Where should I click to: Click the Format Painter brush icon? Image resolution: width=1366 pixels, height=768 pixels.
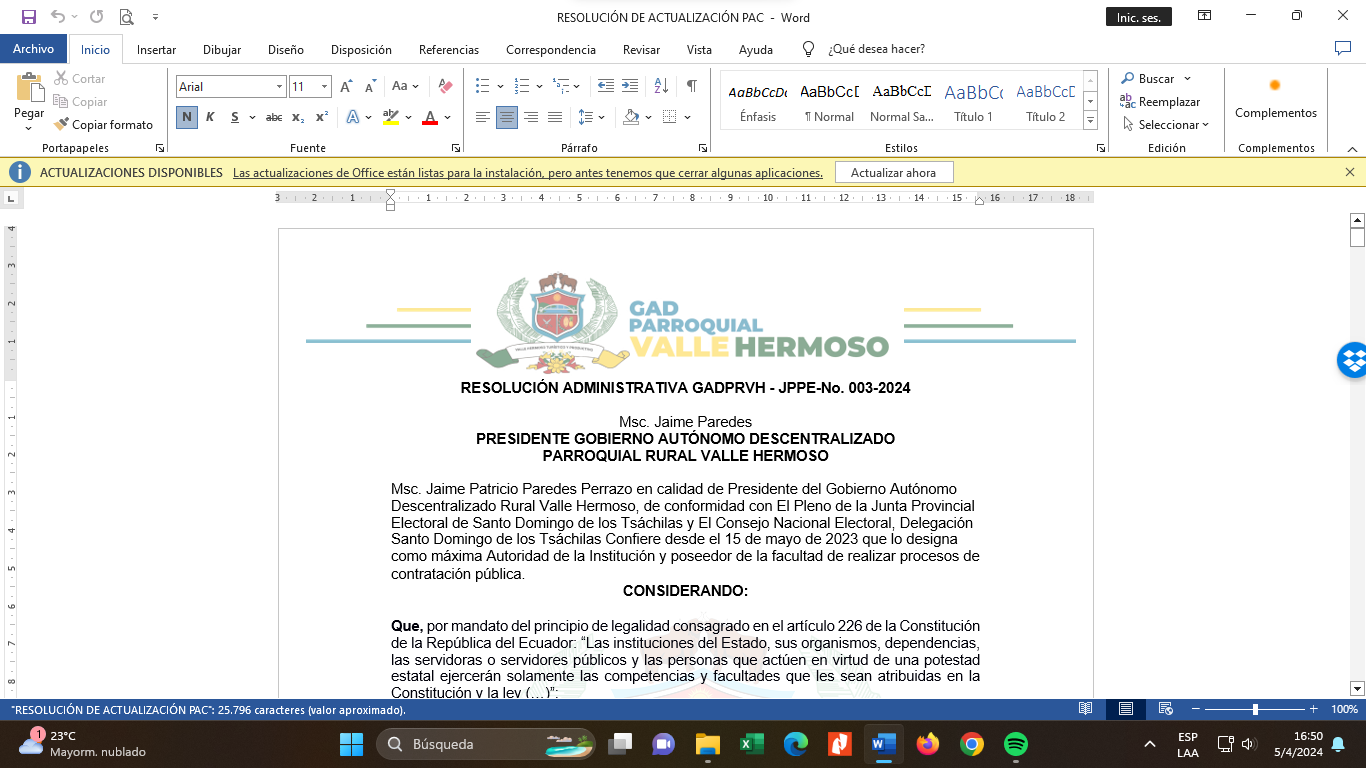62,125
